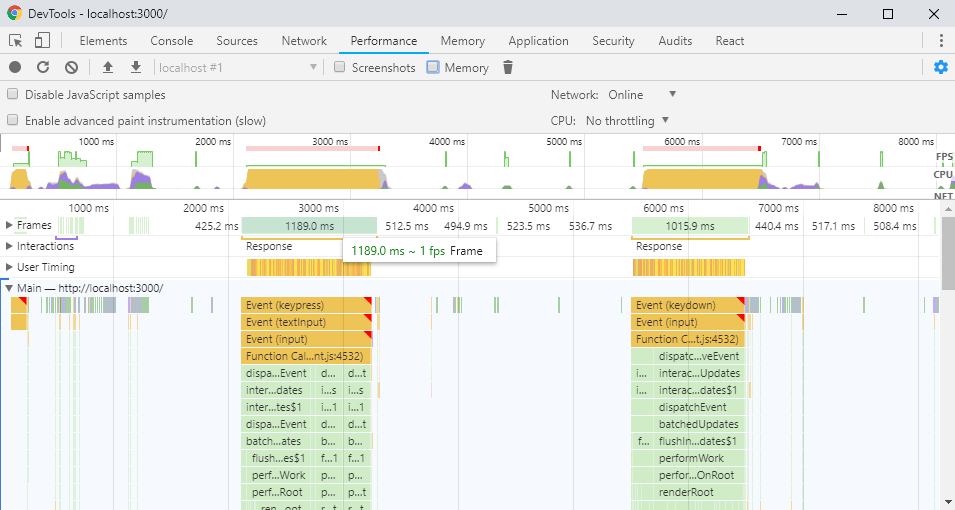Expand the Frames track
Screen dimensions: 955x510
10,225
